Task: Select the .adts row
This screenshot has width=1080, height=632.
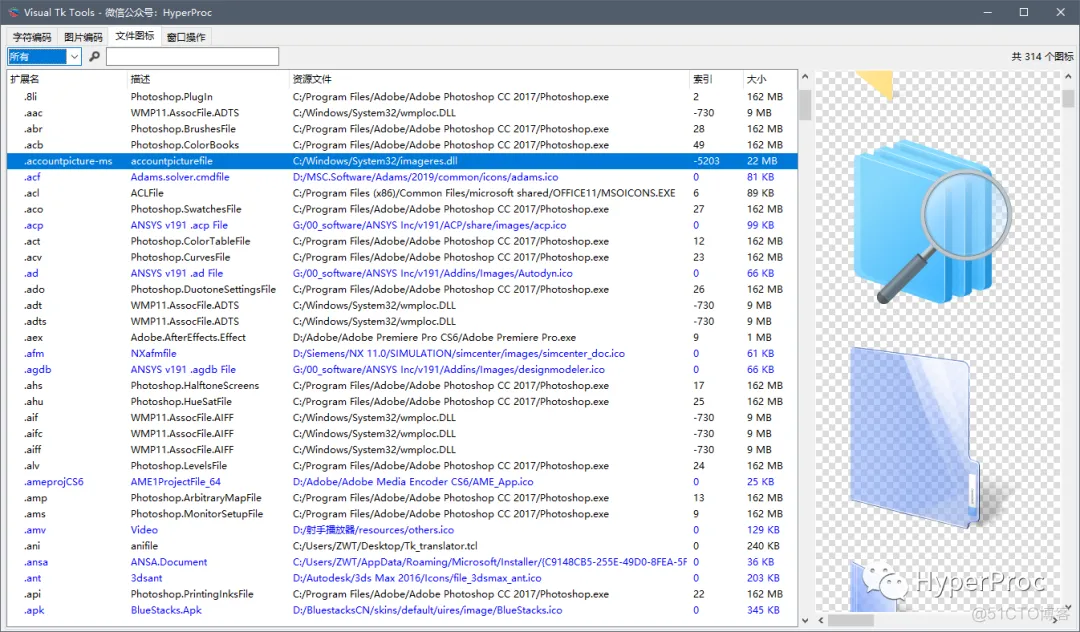Action: click(402, 322)
